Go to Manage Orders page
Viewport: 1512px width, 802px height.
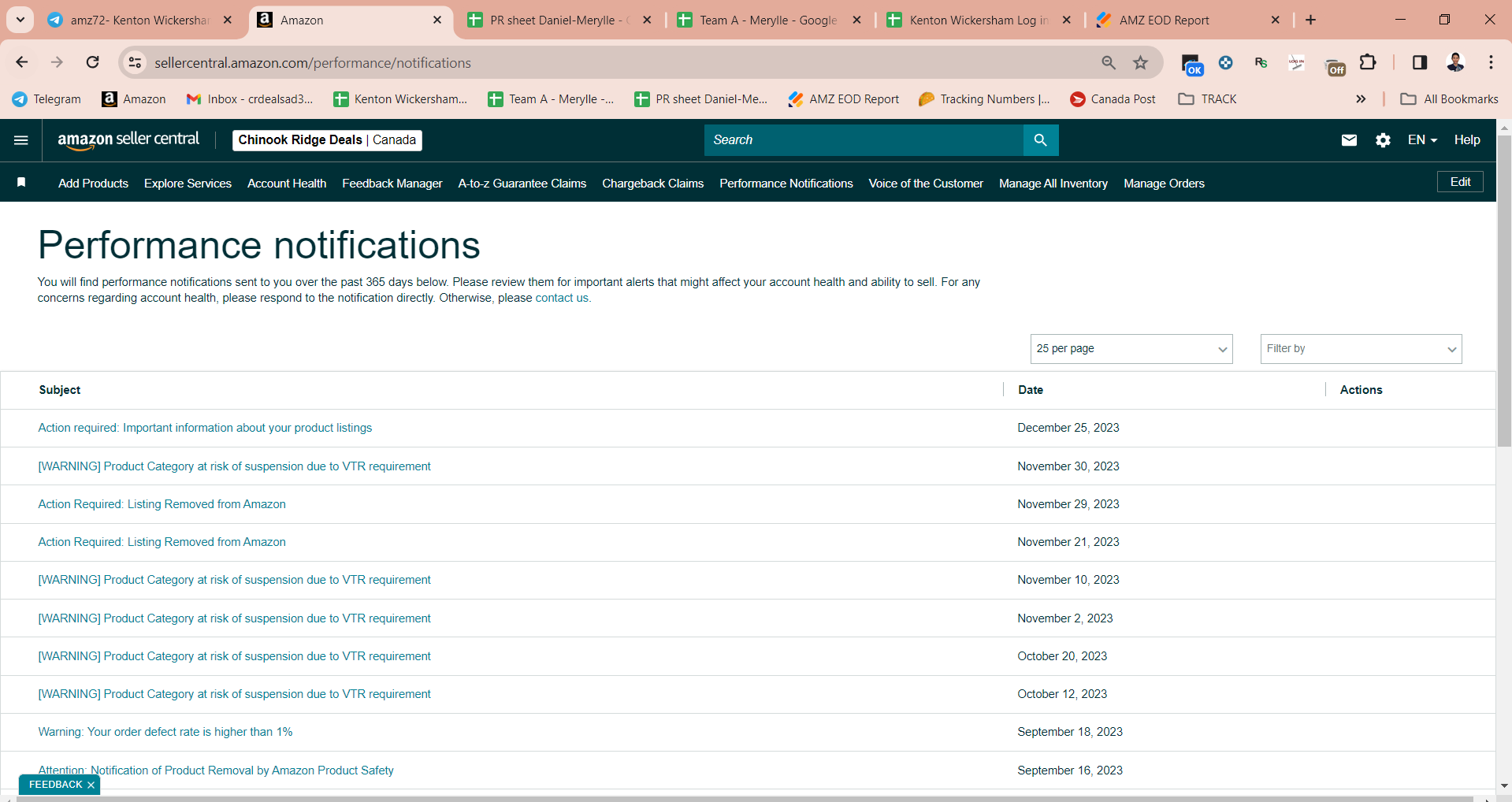click(1164, 184)
